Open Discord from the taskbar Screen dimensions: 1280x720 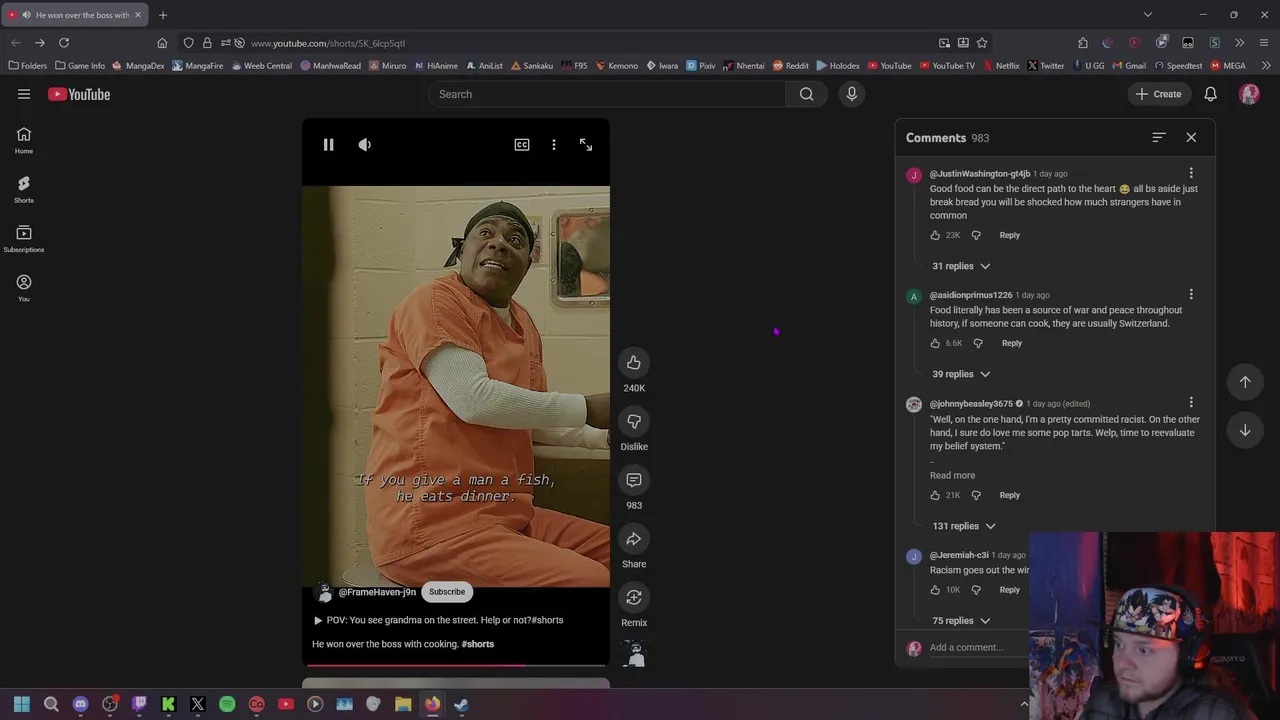coord(81,704)
